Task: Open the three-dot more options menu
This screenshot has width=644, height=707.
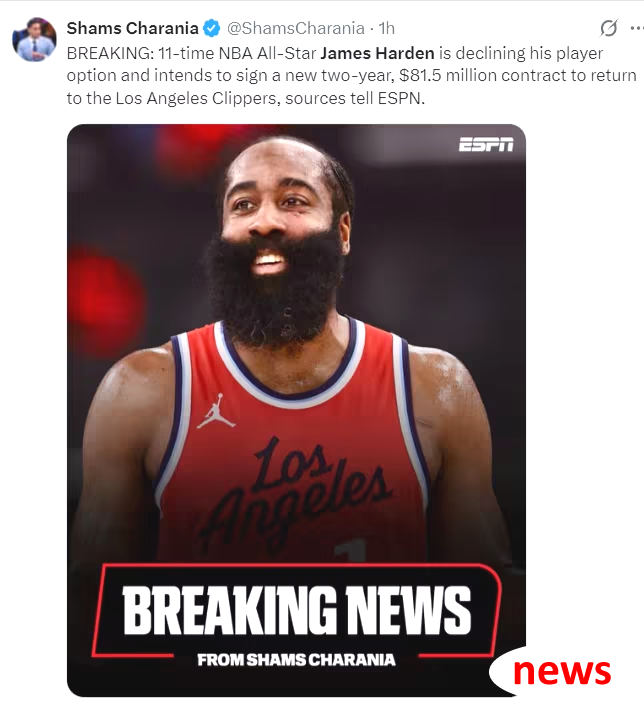Action: click(637, 28)
